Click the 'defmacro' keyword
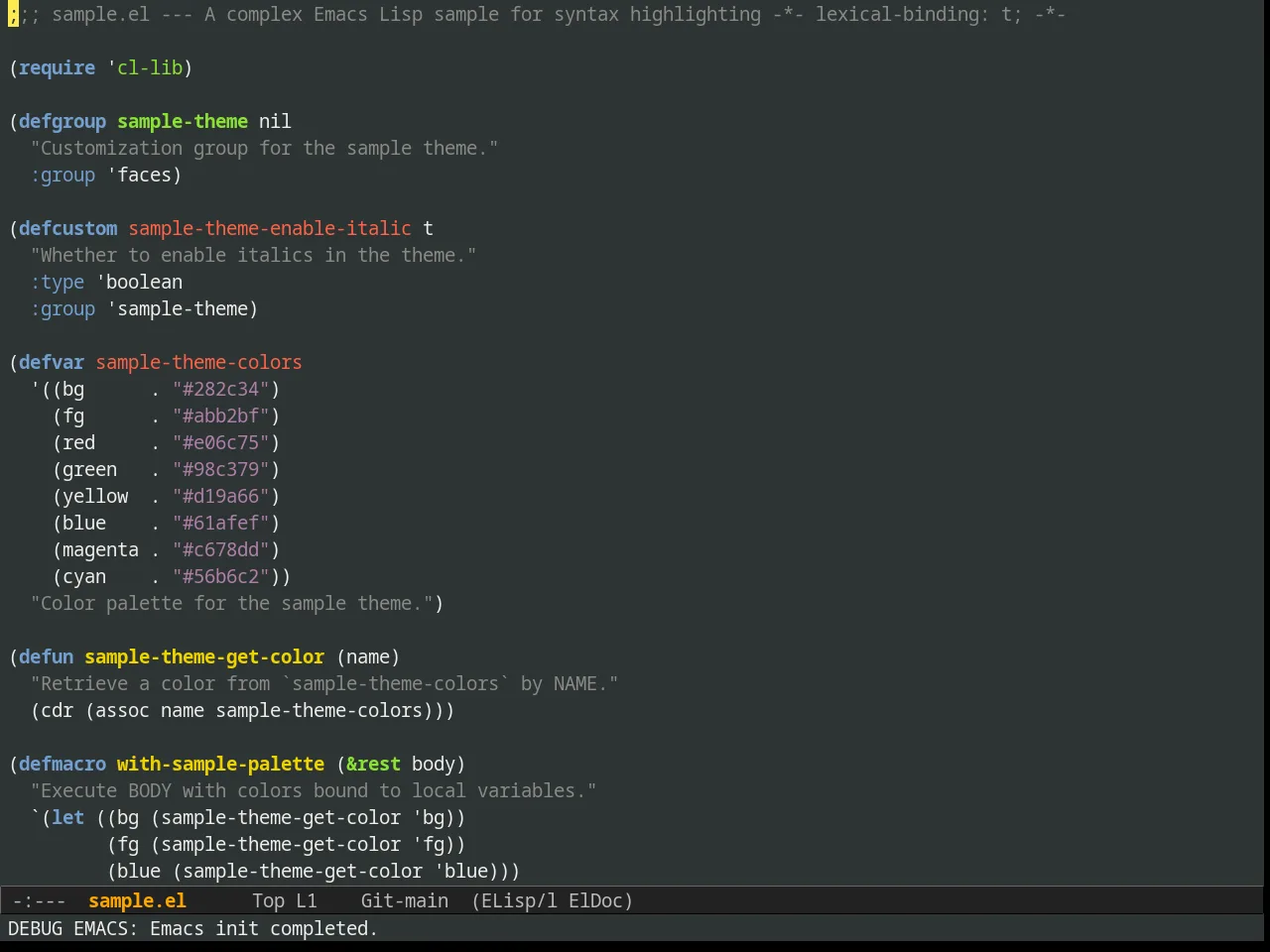 pos(63,764)
